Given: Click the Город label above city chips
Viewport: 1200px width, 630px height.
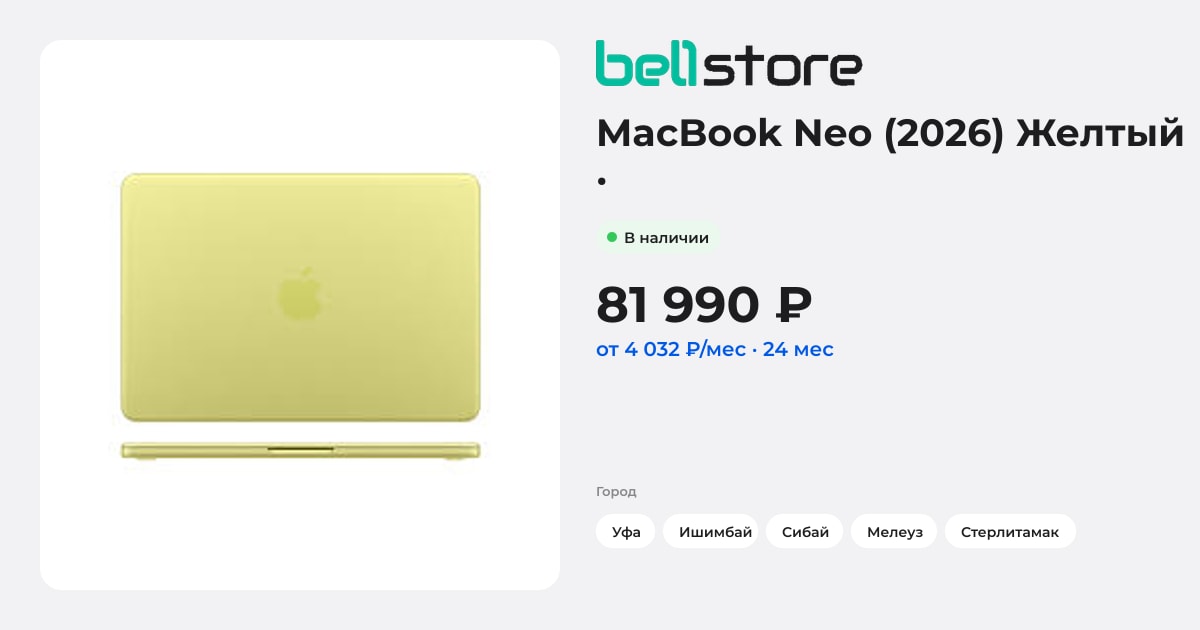Looking at the screenshot, I should [616, 492].
